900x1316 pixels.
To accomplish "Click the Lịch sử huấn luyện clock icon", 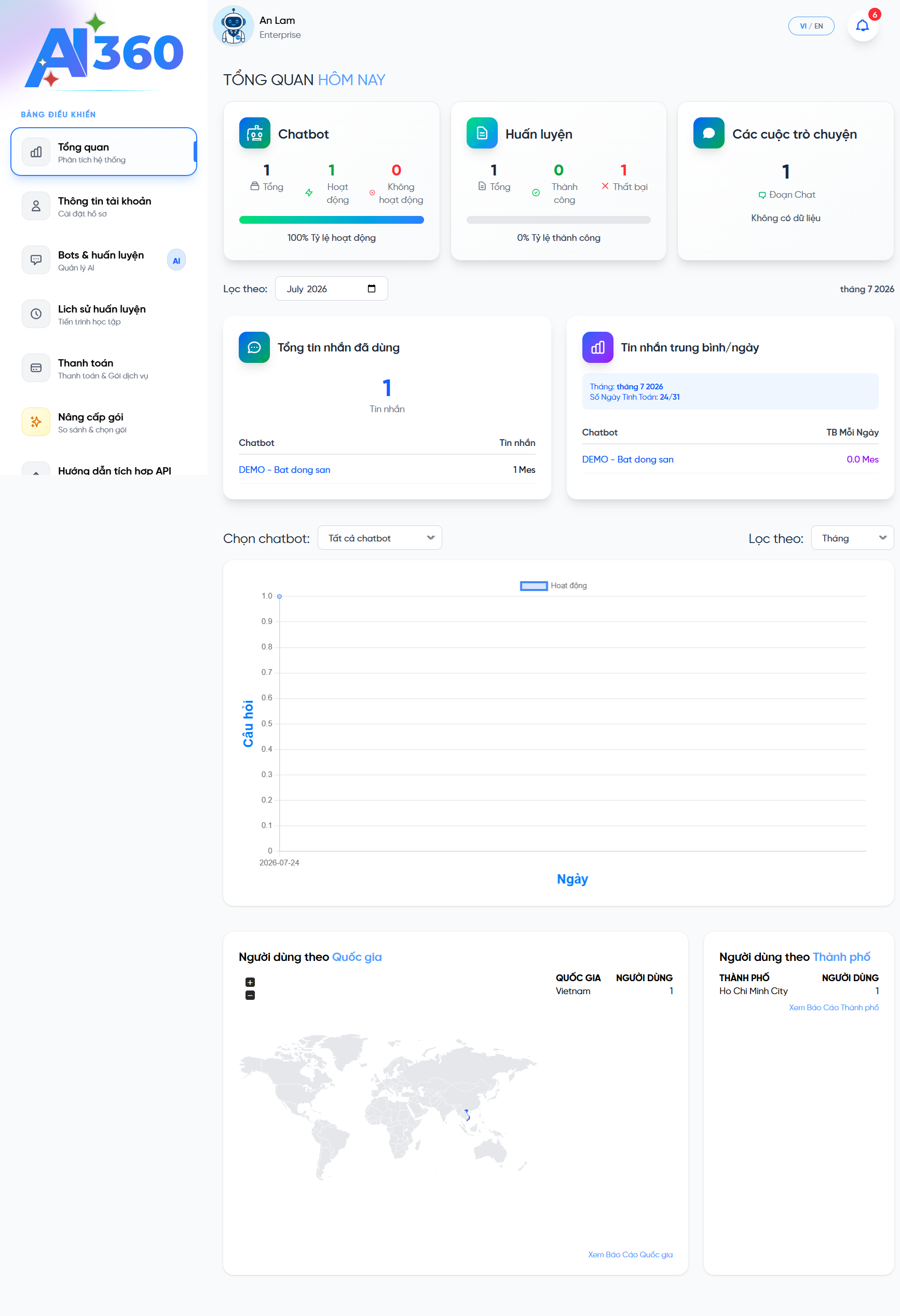I will [x=36, y=314].
